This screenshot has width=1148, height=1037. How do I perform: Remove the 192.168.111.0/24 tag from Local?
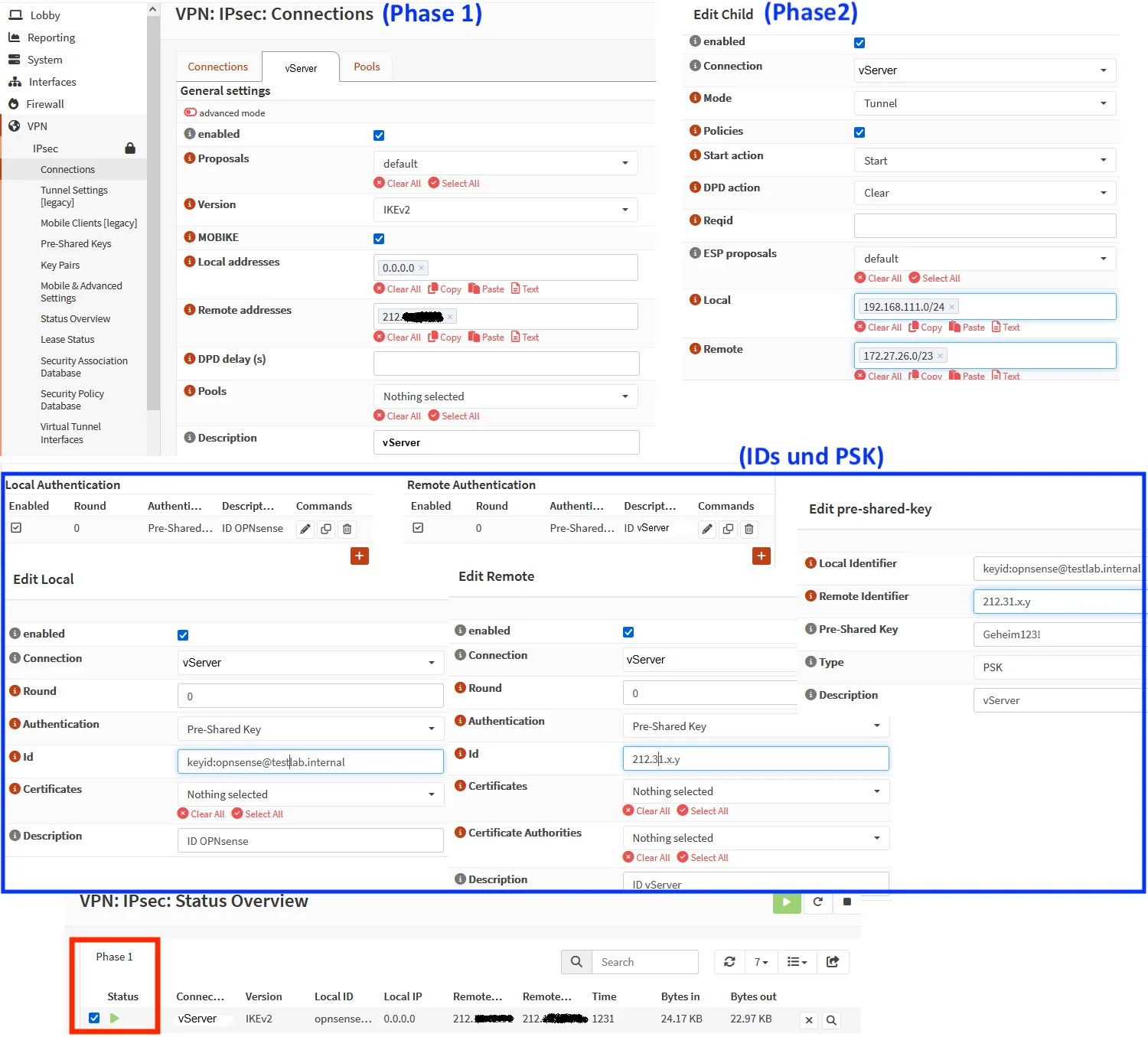tap(952, 307)
